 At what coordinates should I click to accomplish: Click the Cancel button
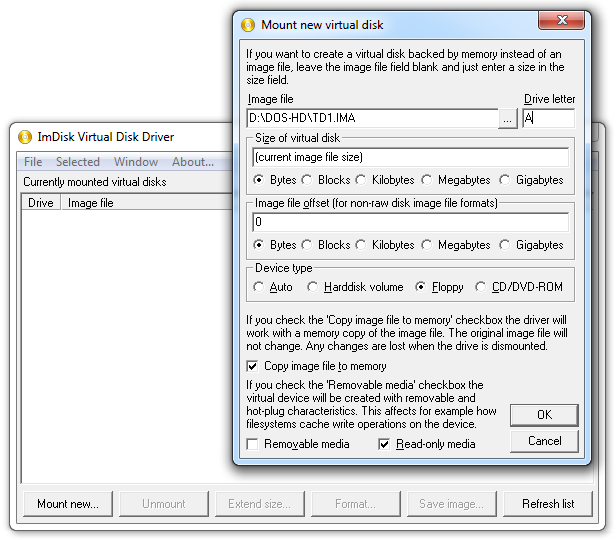pos(544,441)
